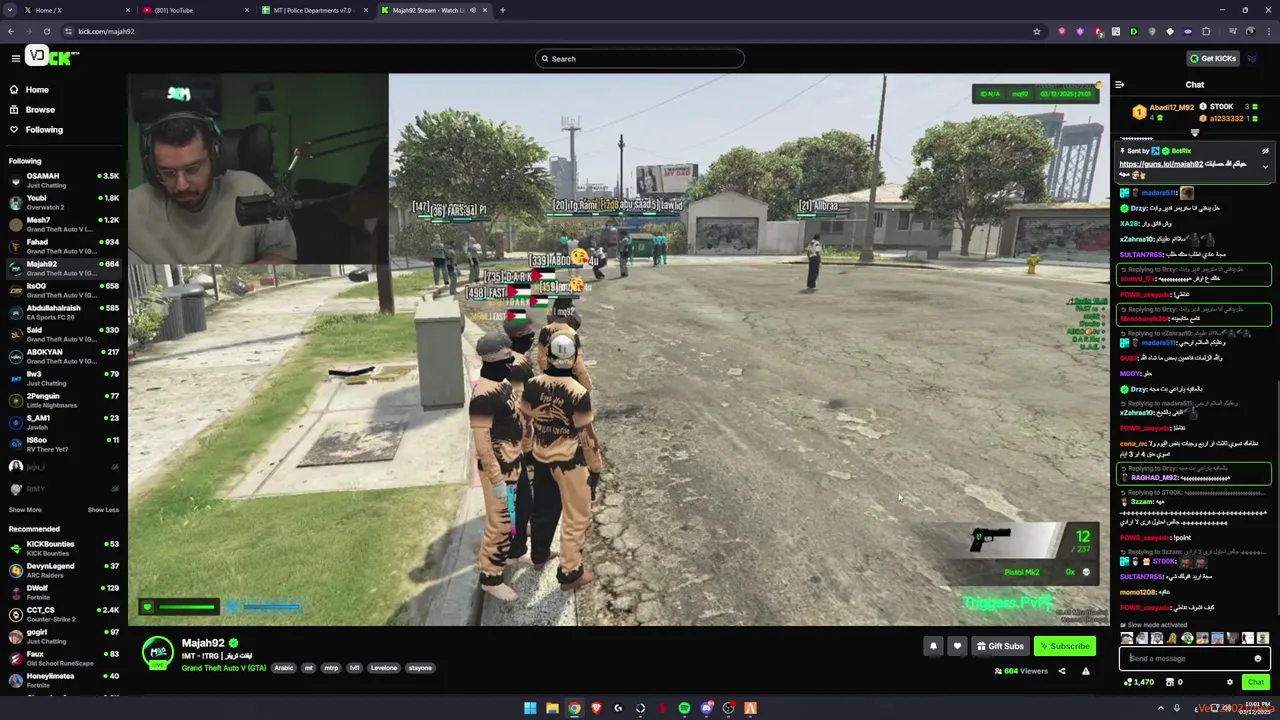Click the channel points 1,470 icon
This screenshot has width=1280, height=720.
point(1139,682)
